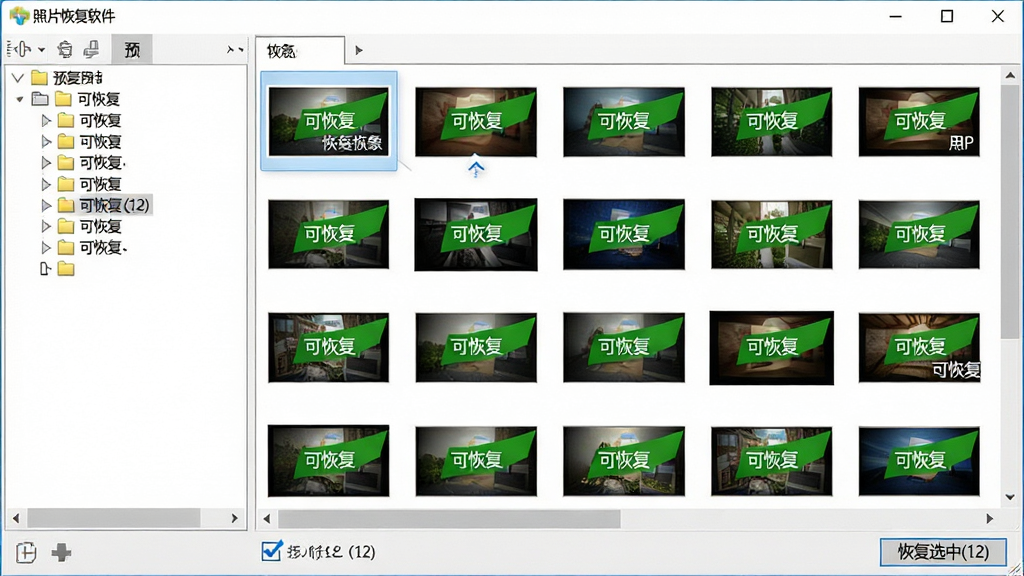Click the up arrow of the vertical scrollbar
The image size is (1024, 576).
[x=1010, y=75]
